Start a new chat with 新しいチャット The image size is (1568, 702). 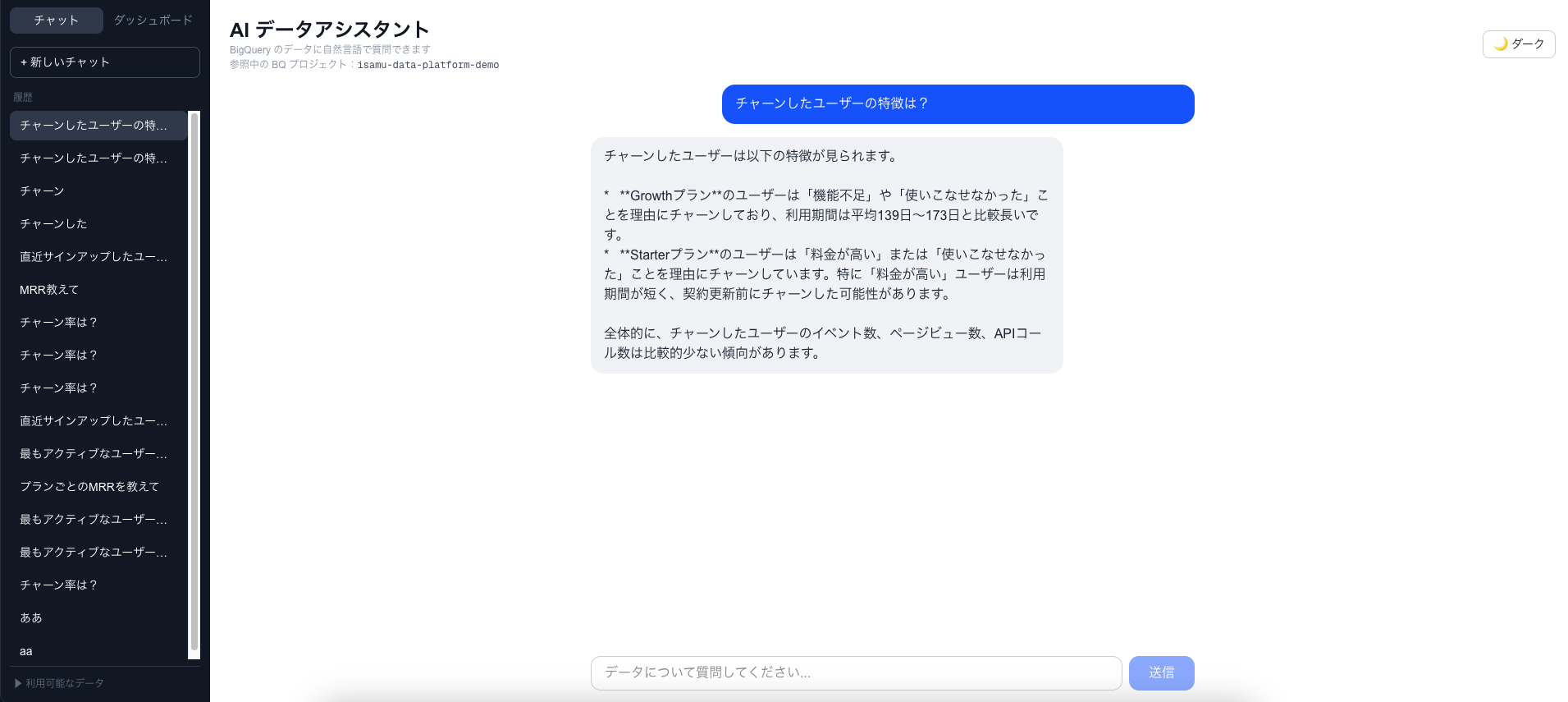tap(104, 62)
